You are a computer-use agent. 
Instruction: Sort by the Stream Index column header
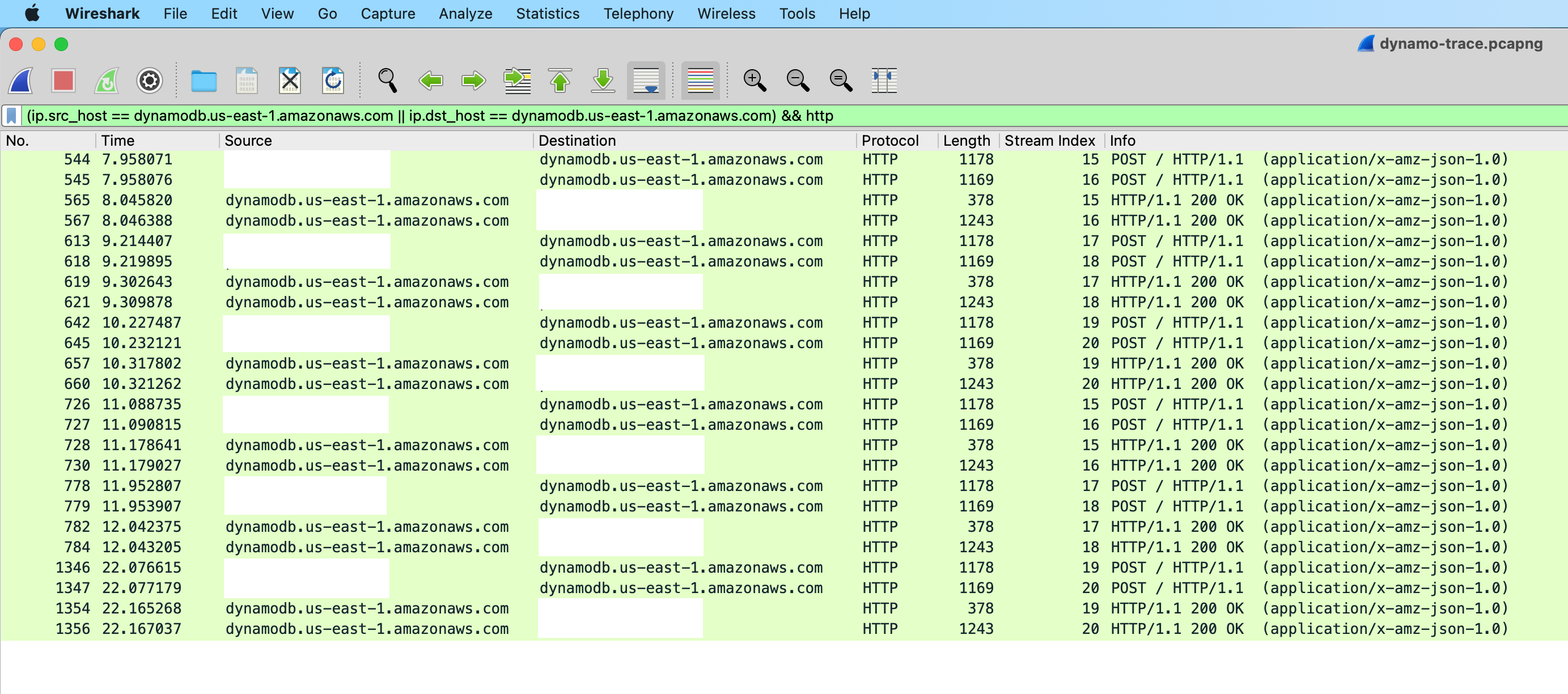click(x=1051, y=141)
